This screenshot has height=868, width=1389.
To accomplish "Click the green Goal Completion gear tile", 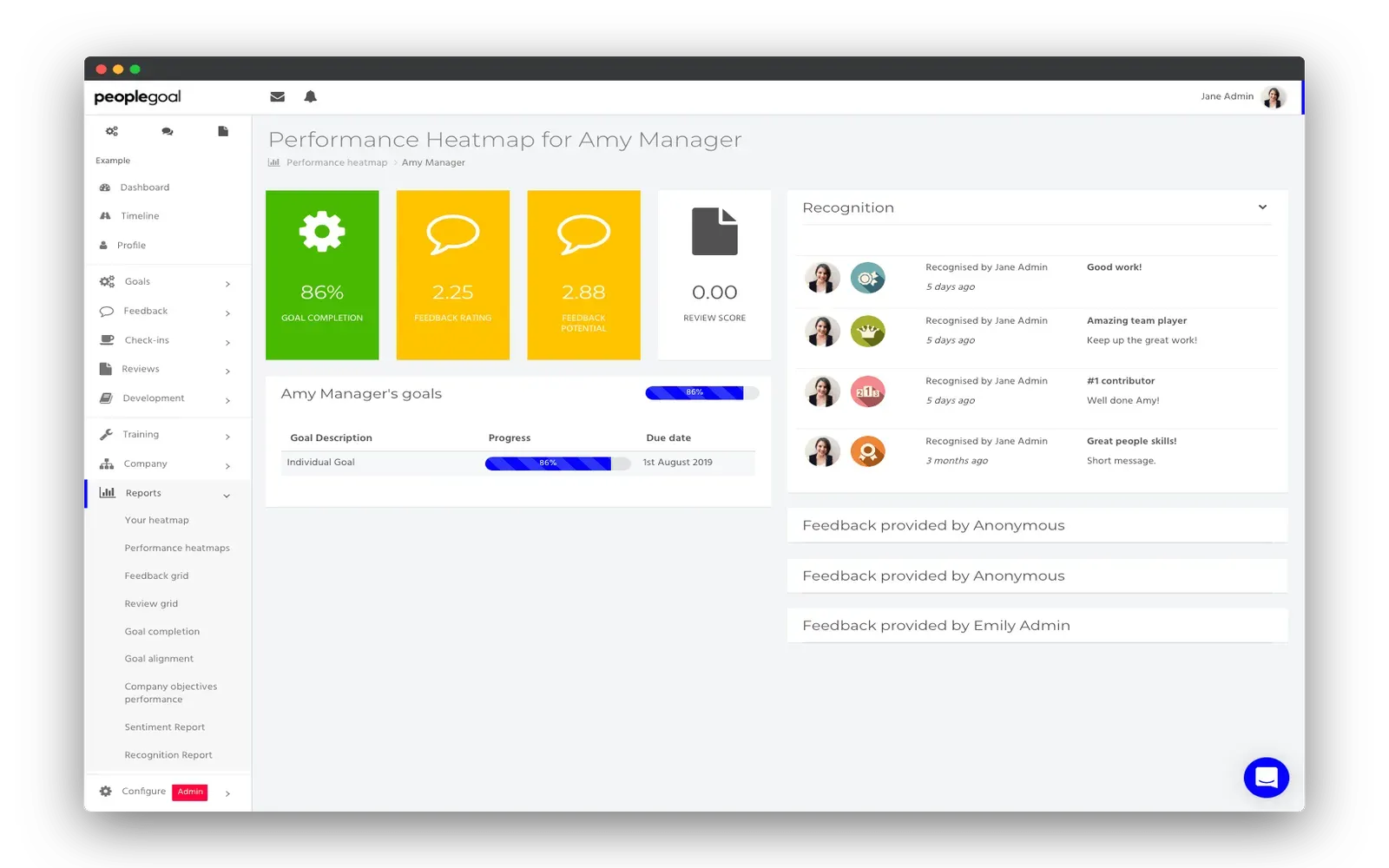I will (x=322, y=275).
